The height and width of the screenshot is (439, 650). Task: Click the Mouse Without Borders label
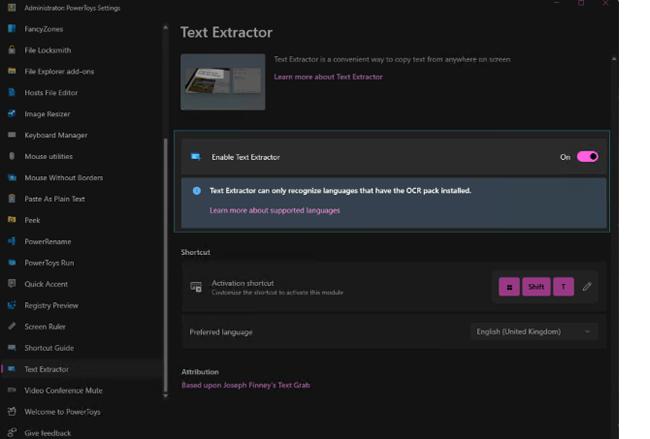click(x=64, y=178)
